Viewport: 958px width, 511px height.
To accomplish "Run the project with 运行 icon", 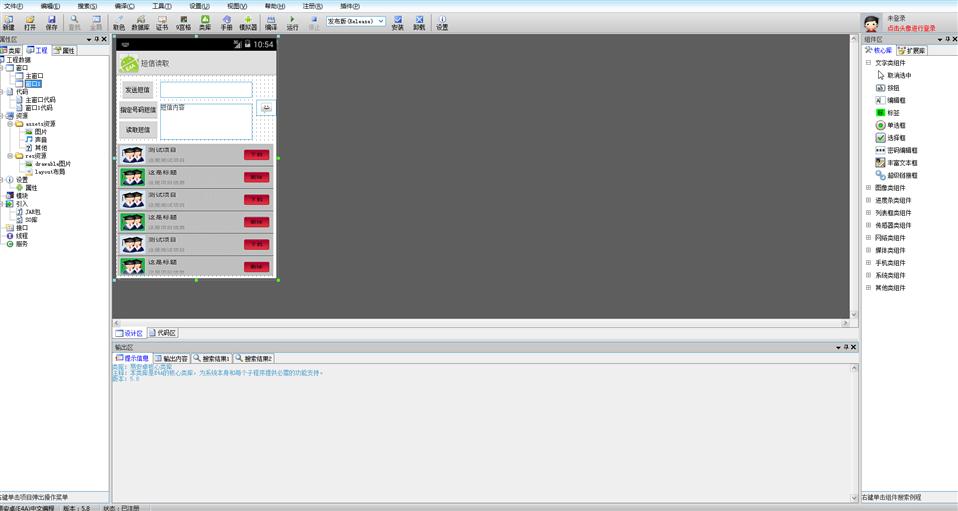I will pyautogui.click(x=292, y=22).
